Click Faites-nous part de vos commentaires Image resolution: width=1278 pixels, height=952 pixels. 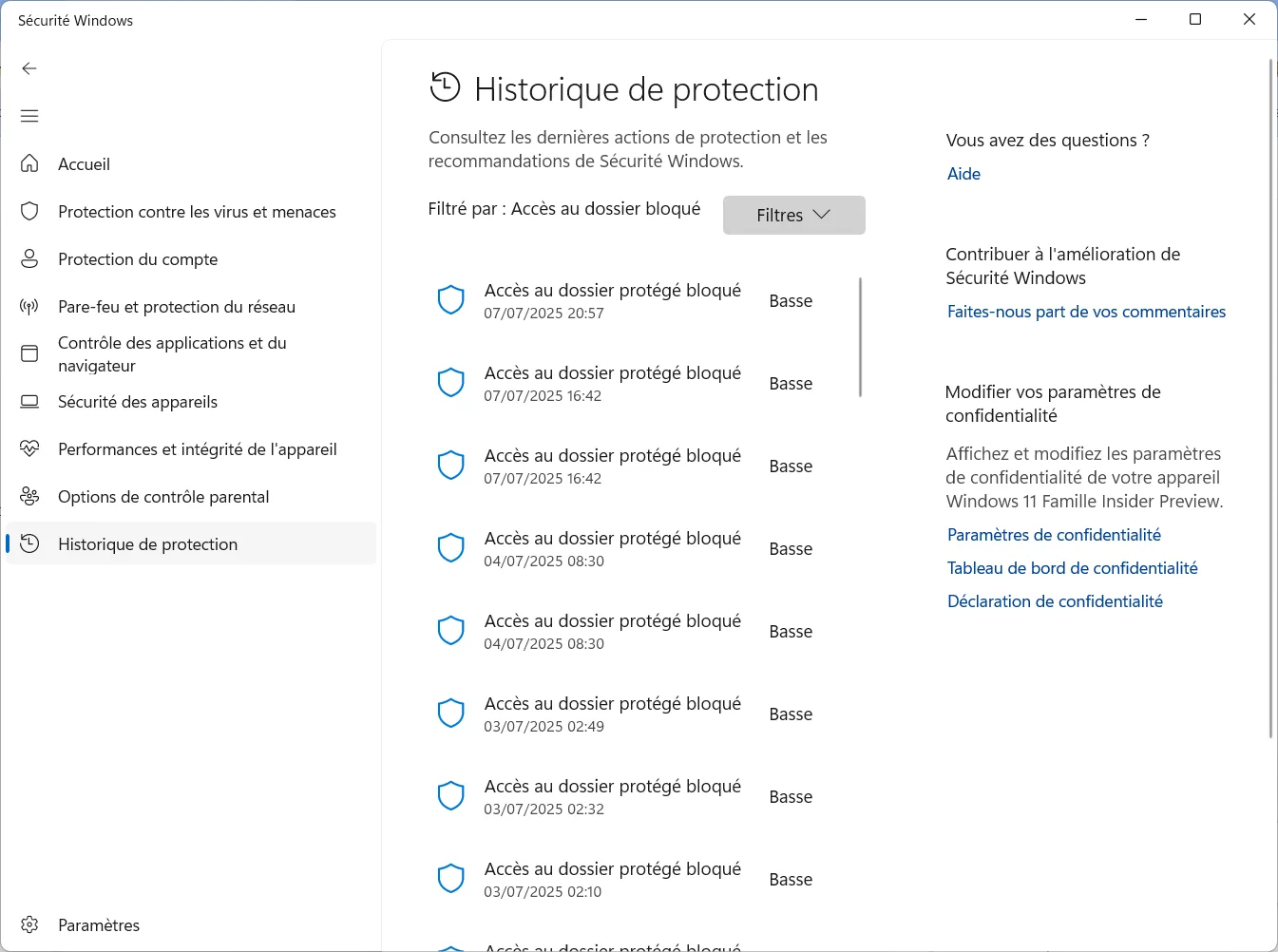(1086, 311)
